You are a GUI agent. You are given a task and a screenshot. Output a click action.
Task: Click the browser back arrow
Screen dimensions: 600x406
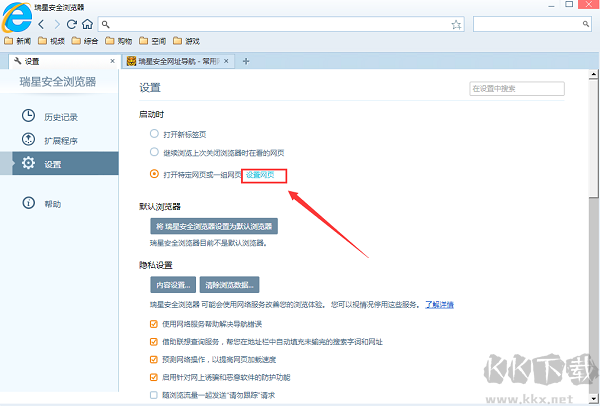point(42,24)
